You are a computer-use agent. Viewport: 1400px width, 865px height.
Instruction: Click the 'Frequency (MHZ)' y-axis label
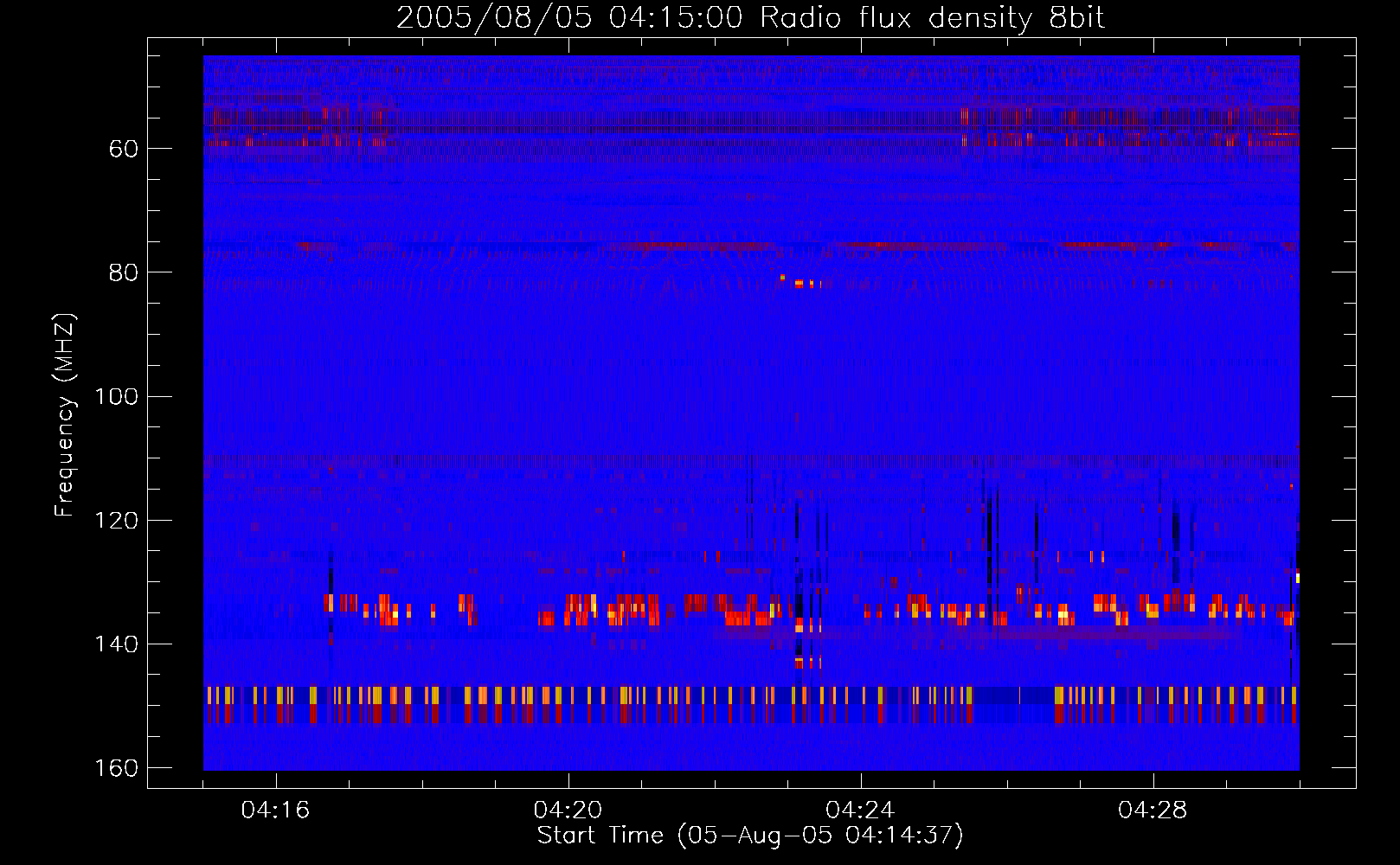(65, 415)
